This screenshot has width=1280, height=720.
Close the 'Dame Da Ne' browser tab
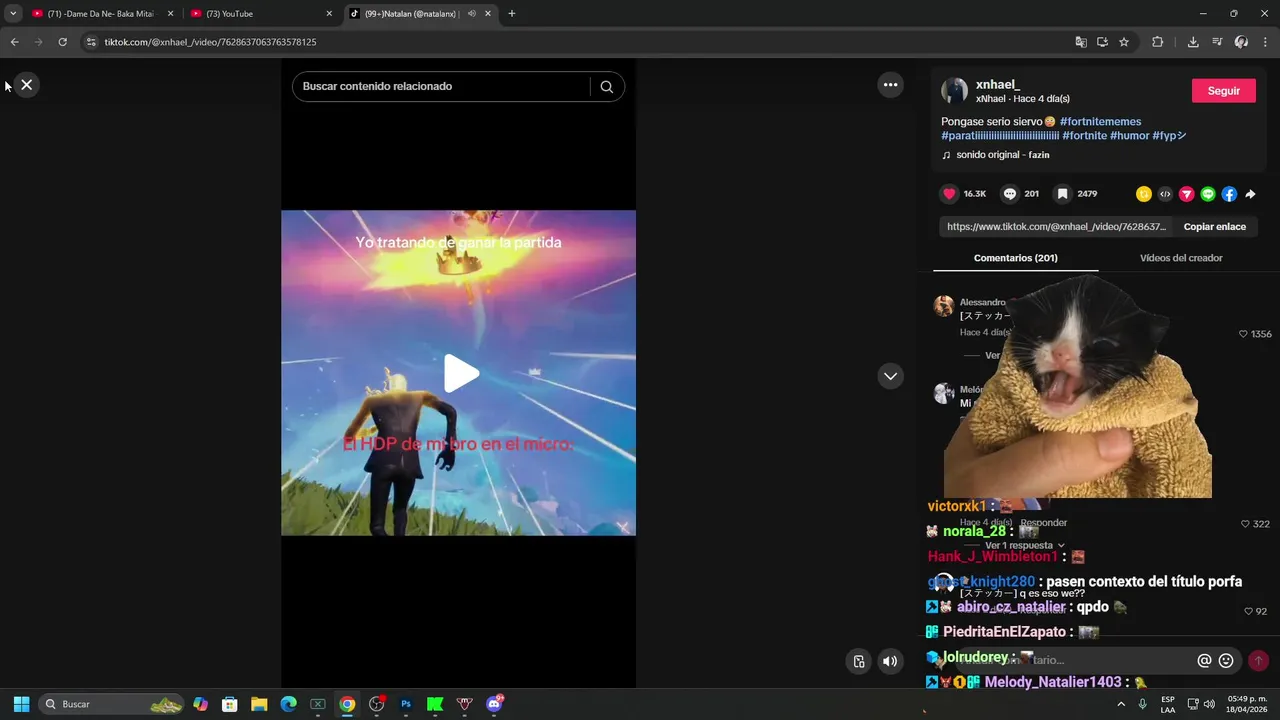[x=170, y=14]
